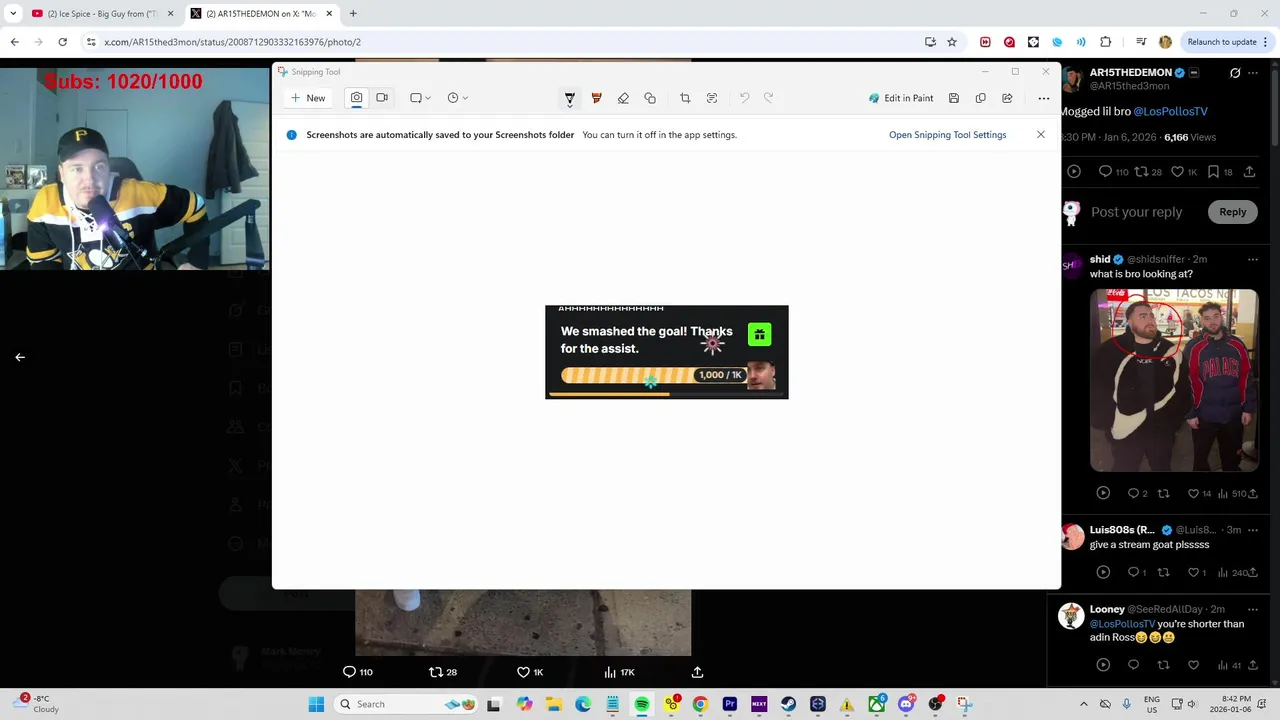Viewport: 1280px width, 720px height.
Task: Repost Luis808s reply
Action: (1163, 572)
